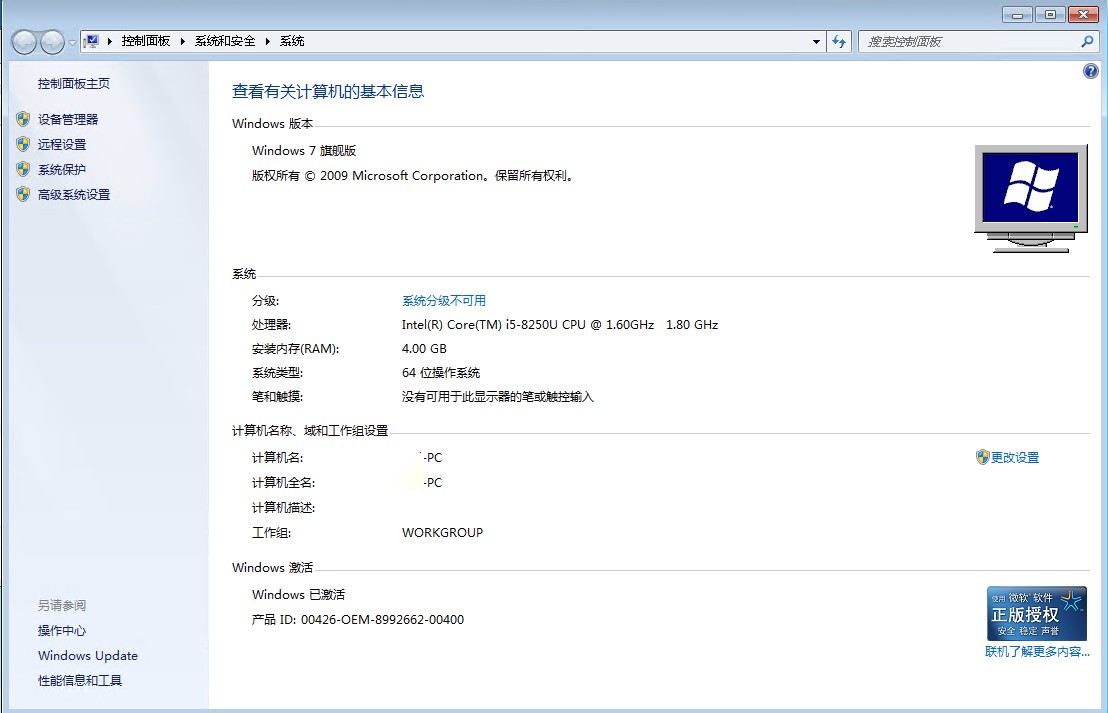The width and height of the screenshot is (1108, 713).
Task: Click shield icon next to 远程设置
Action: click(x=23, y=144)
